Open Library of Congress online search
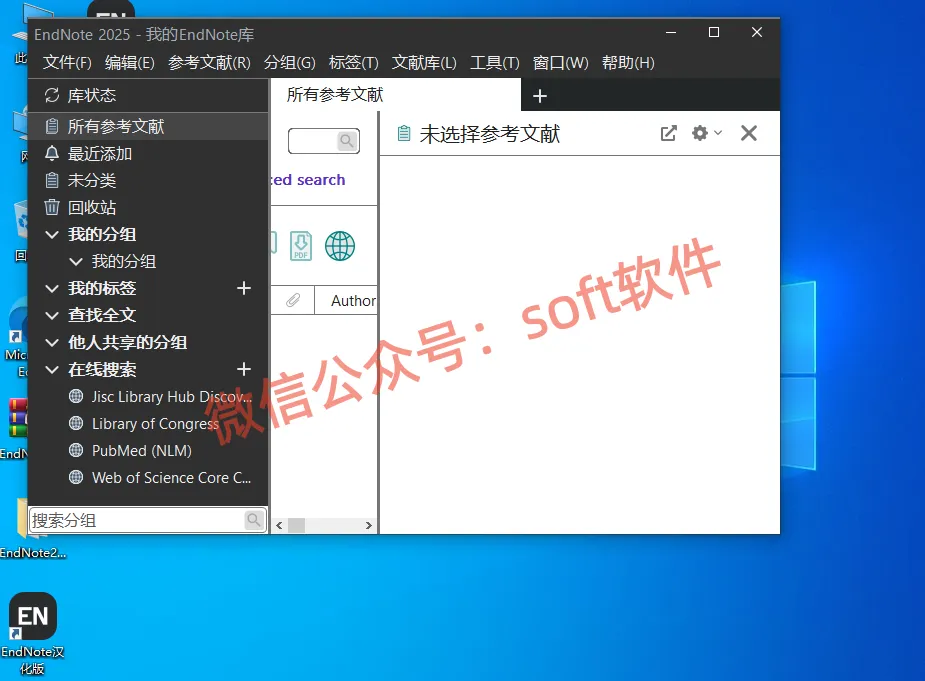Image resolution: width=925 pixels, height=681 pixels. pos(144,424)
